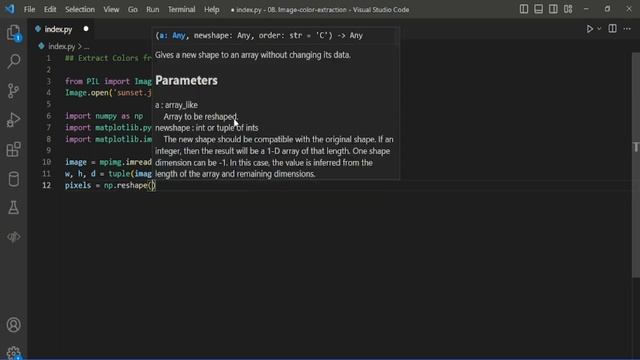Open the Manage gear icon
Image resolution: width=640 pixels, height=360 pixels.
point(13,352)
